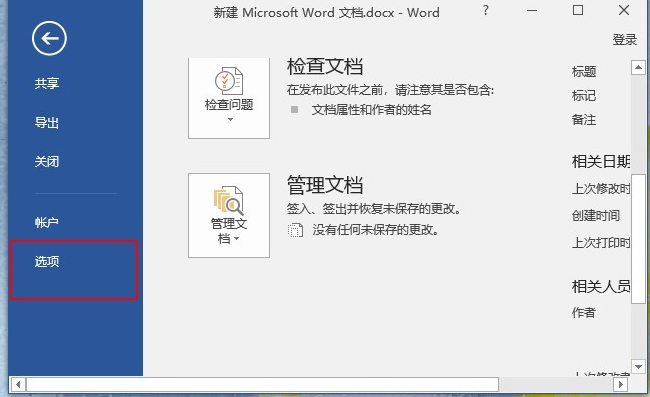
Task: Click the 相关人员 heading
Action: pyautogui.click(x=601, y=286)
